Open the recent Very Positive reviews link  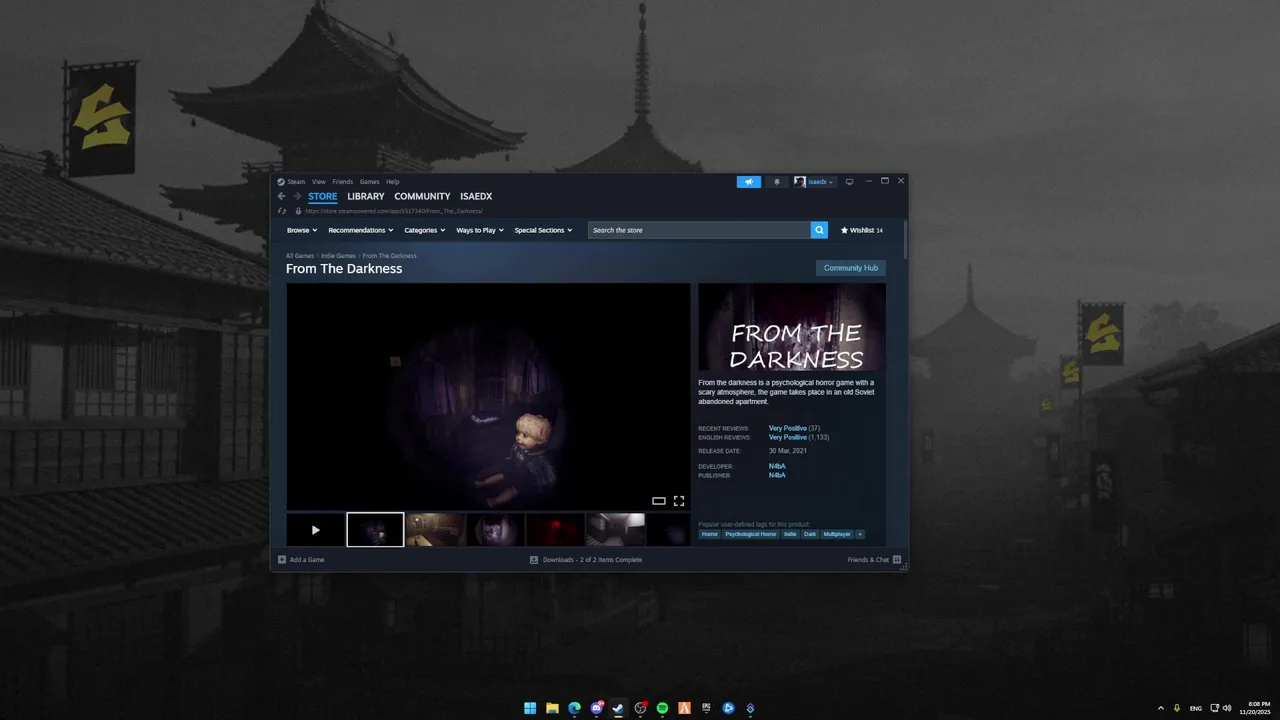pos(788,428)
